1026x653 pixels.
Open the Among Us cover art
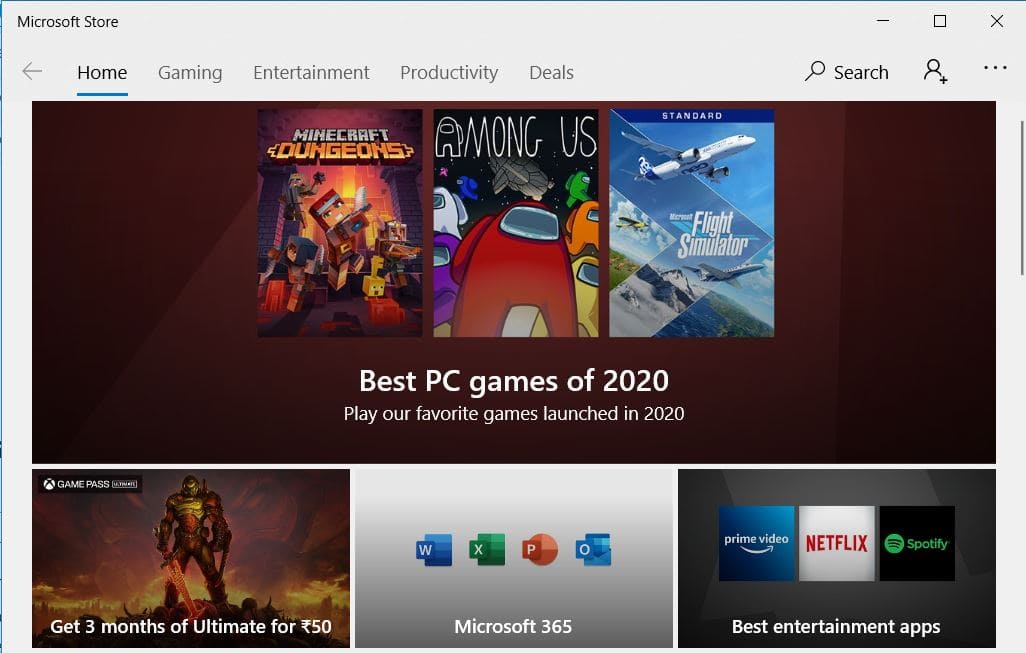coord(516,223)
